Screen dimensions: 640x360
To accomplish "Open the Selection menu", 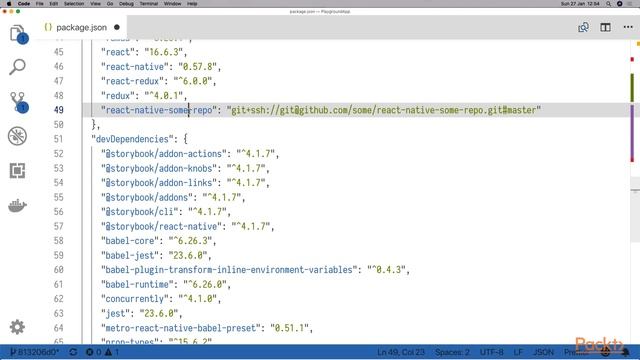I will tap(74, 4).
